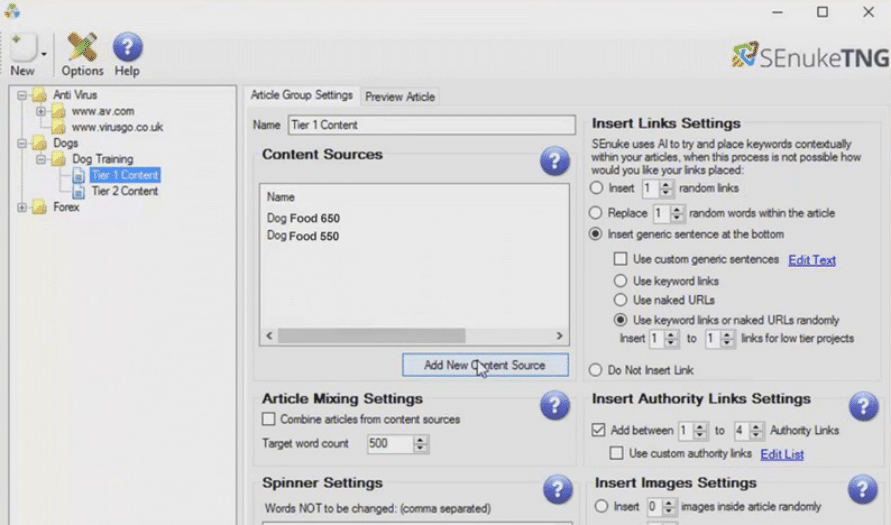Click Add New Content Source button
891x525 pixels.
click(x=485, y=365)
